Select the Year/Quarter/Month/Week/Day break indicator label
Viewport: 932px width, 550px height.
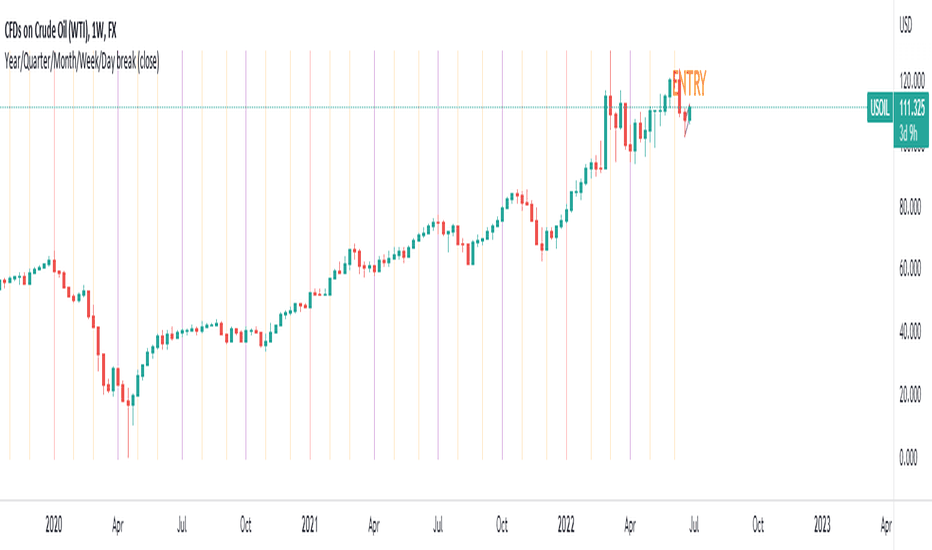[81, 61]
